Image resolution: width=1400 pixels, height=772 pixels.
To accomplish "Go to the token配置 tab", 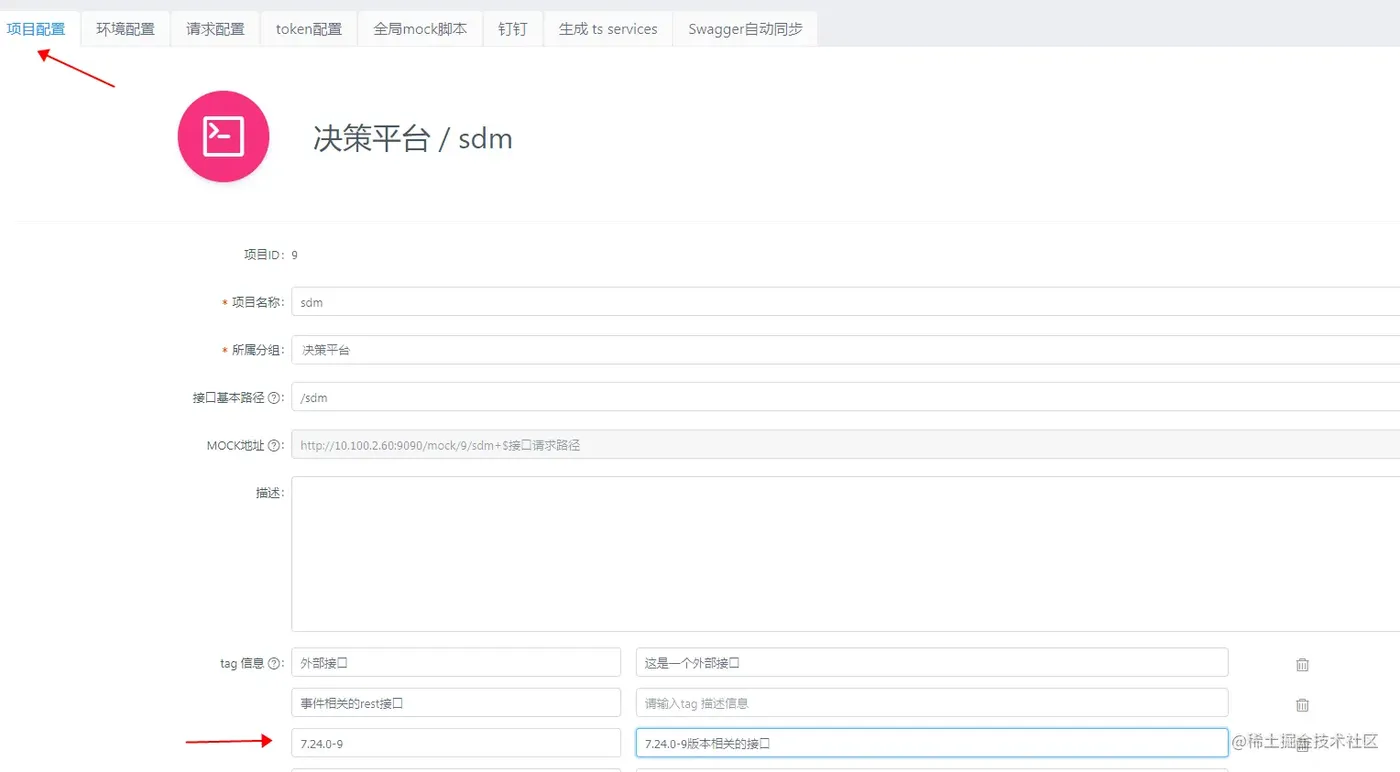I will (308, 29).
